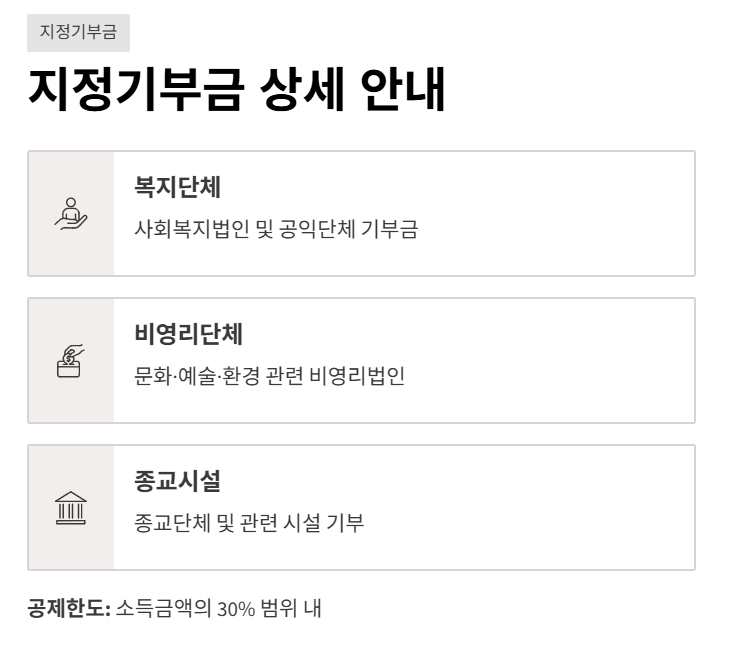Click the 30% figure in the deduction limit

click(236, 609)
